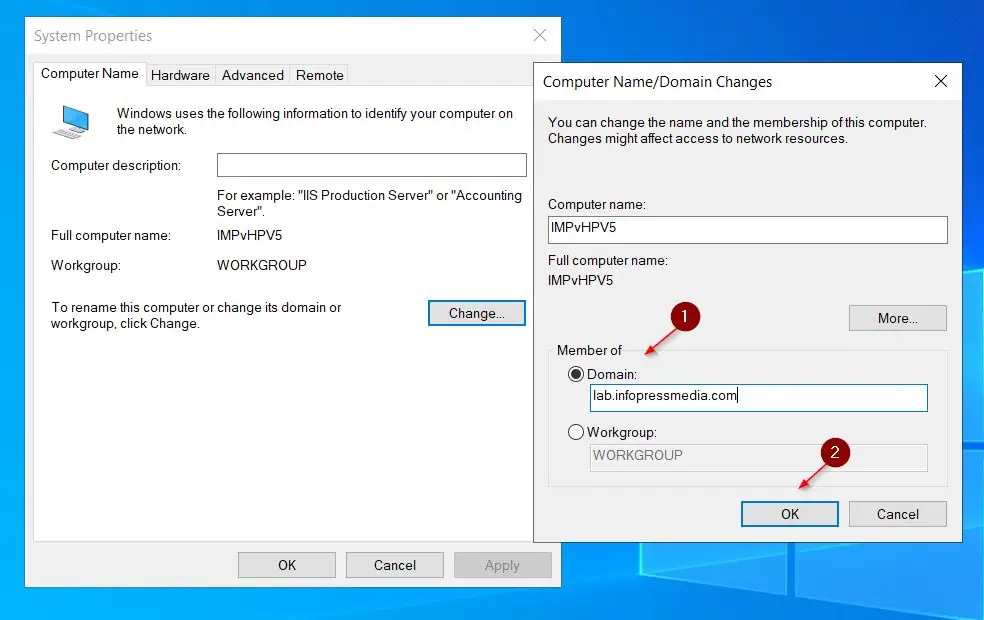This screenshot has height=620, width=984.
Task: Click the disabled WORKGROUP text field
Action: pyautogui.click(x=759, y=457)
